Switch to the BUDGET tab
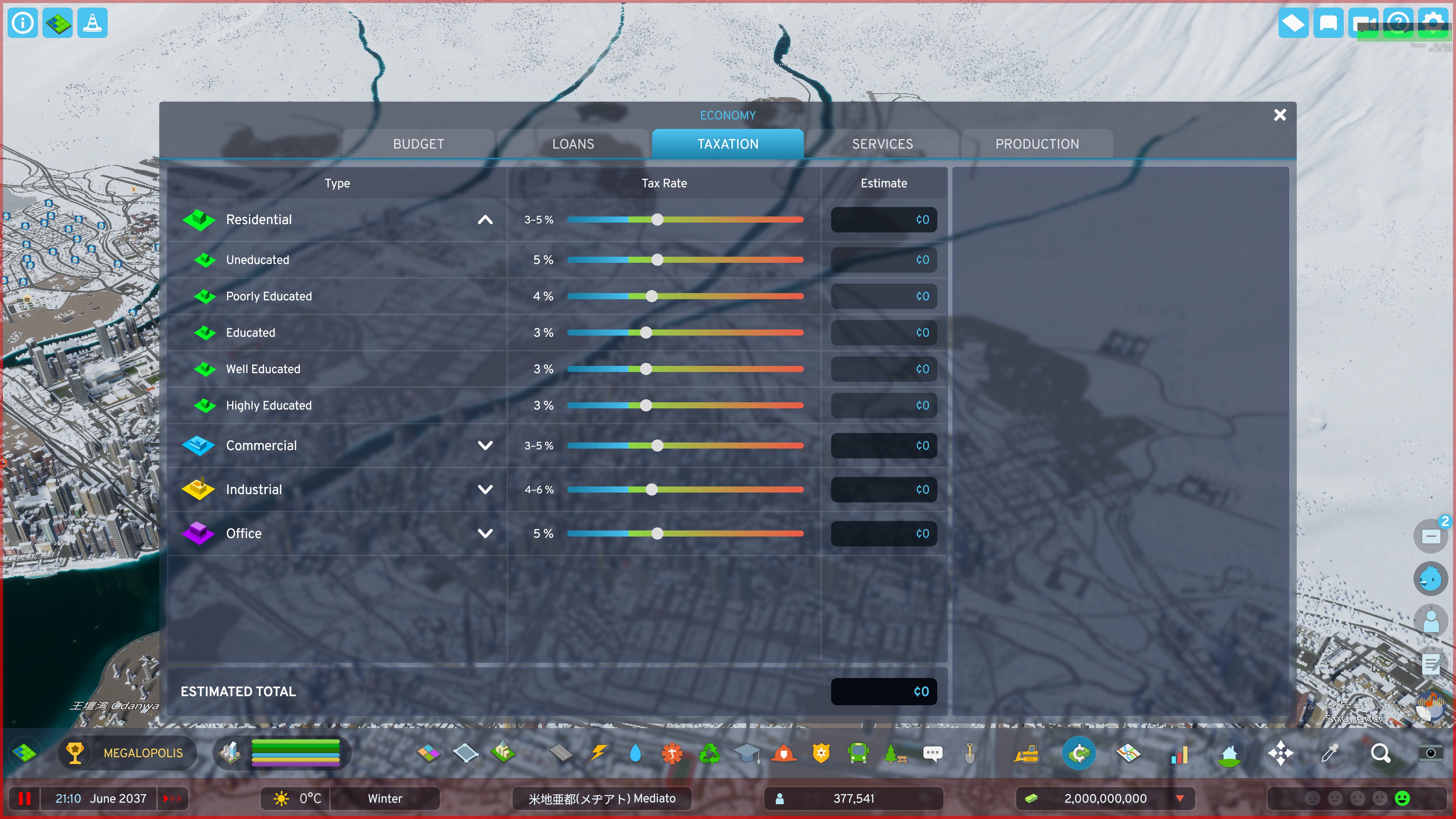The image size is (1456, 819). (418, 144)
